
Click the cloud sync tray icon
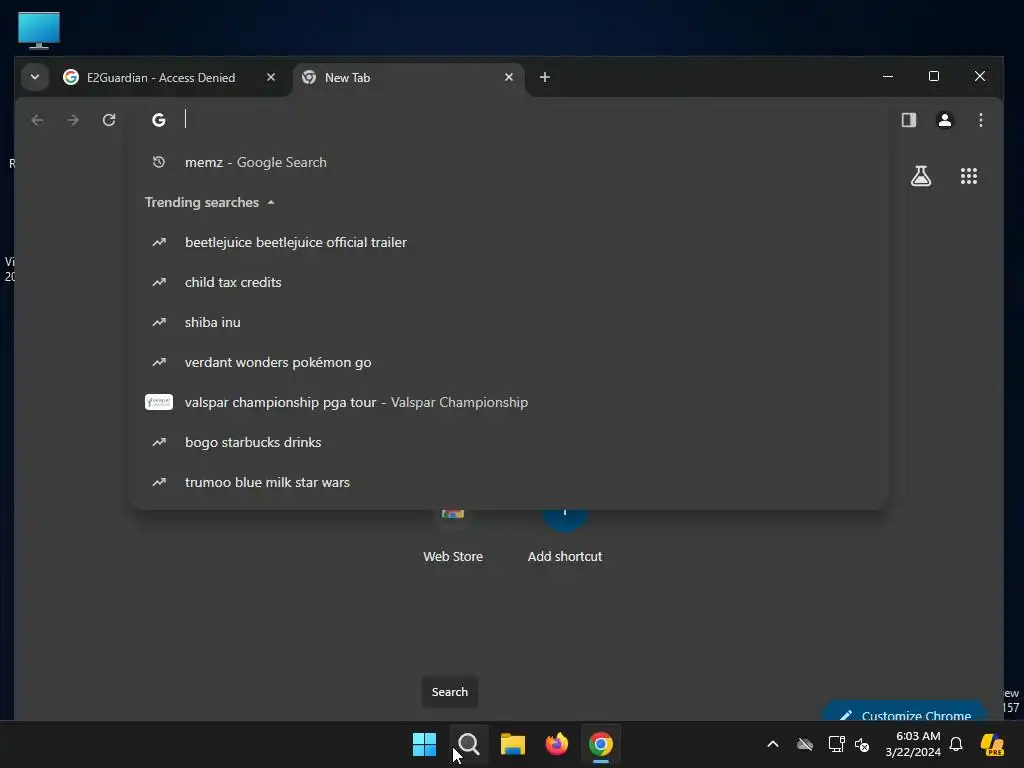[x=805, y=744]
